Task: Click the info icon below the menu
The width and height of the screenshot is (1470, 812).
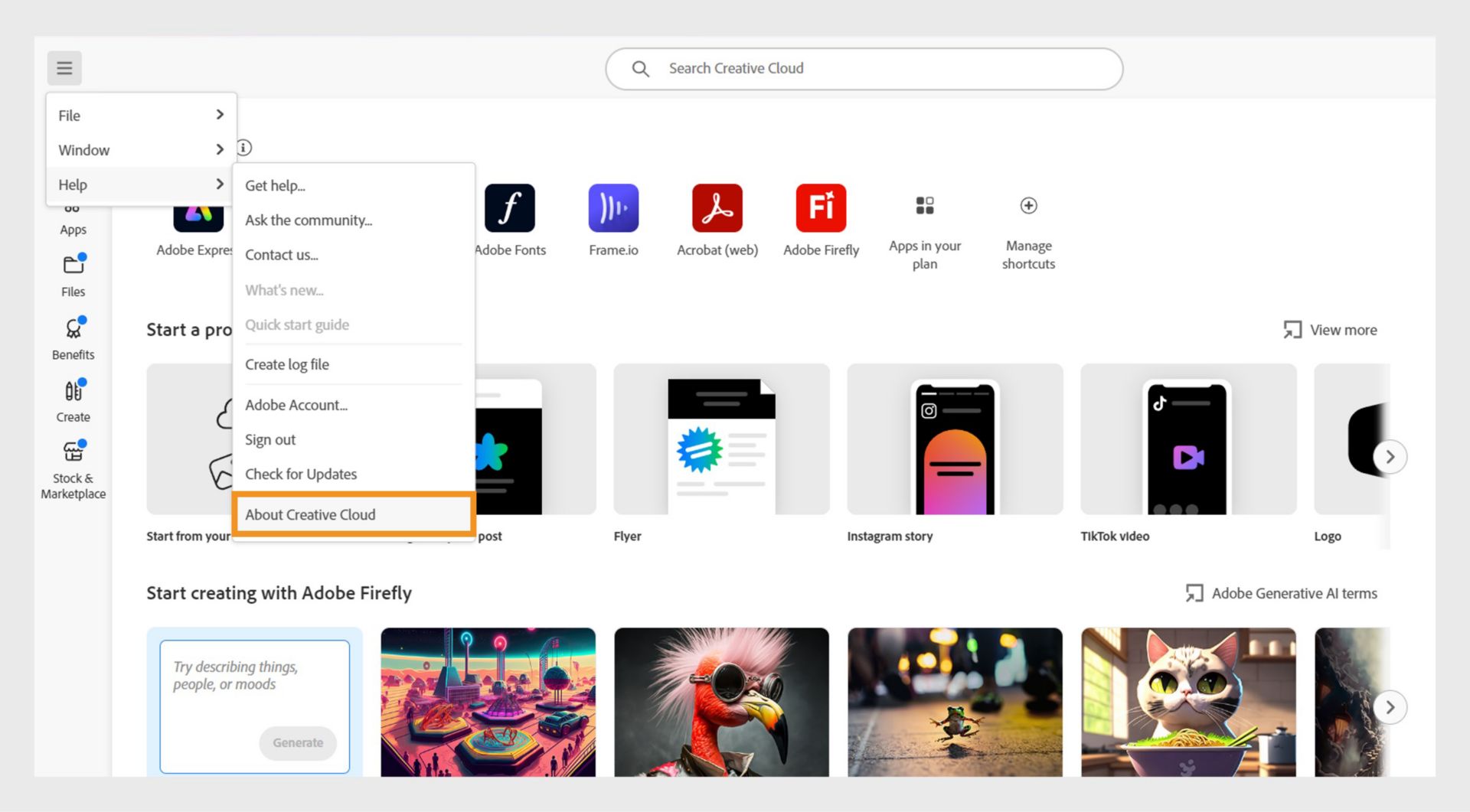Action: (243, 148)
